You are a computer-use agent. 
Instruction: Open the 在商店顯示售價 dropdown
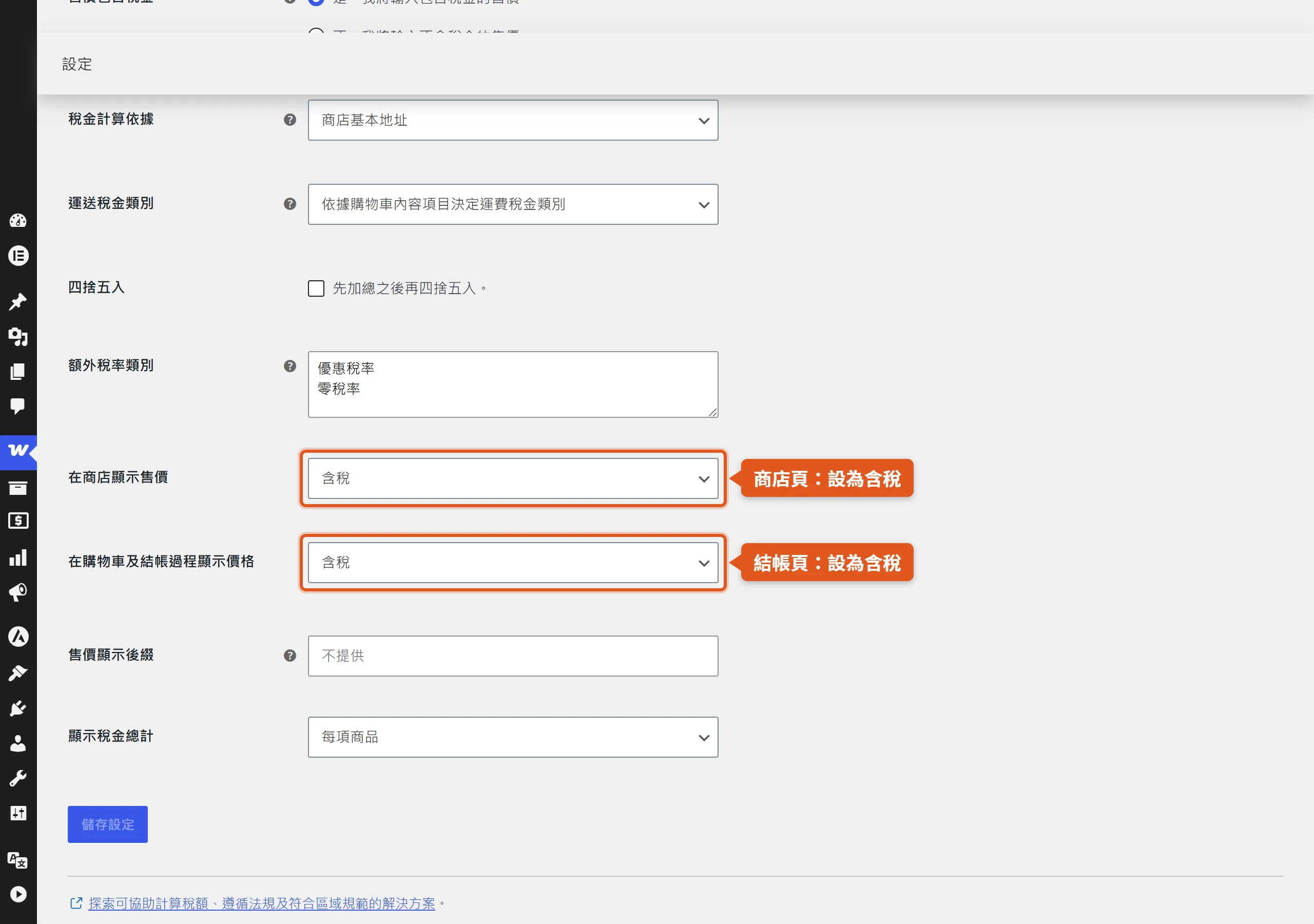(x=513, y=478)
